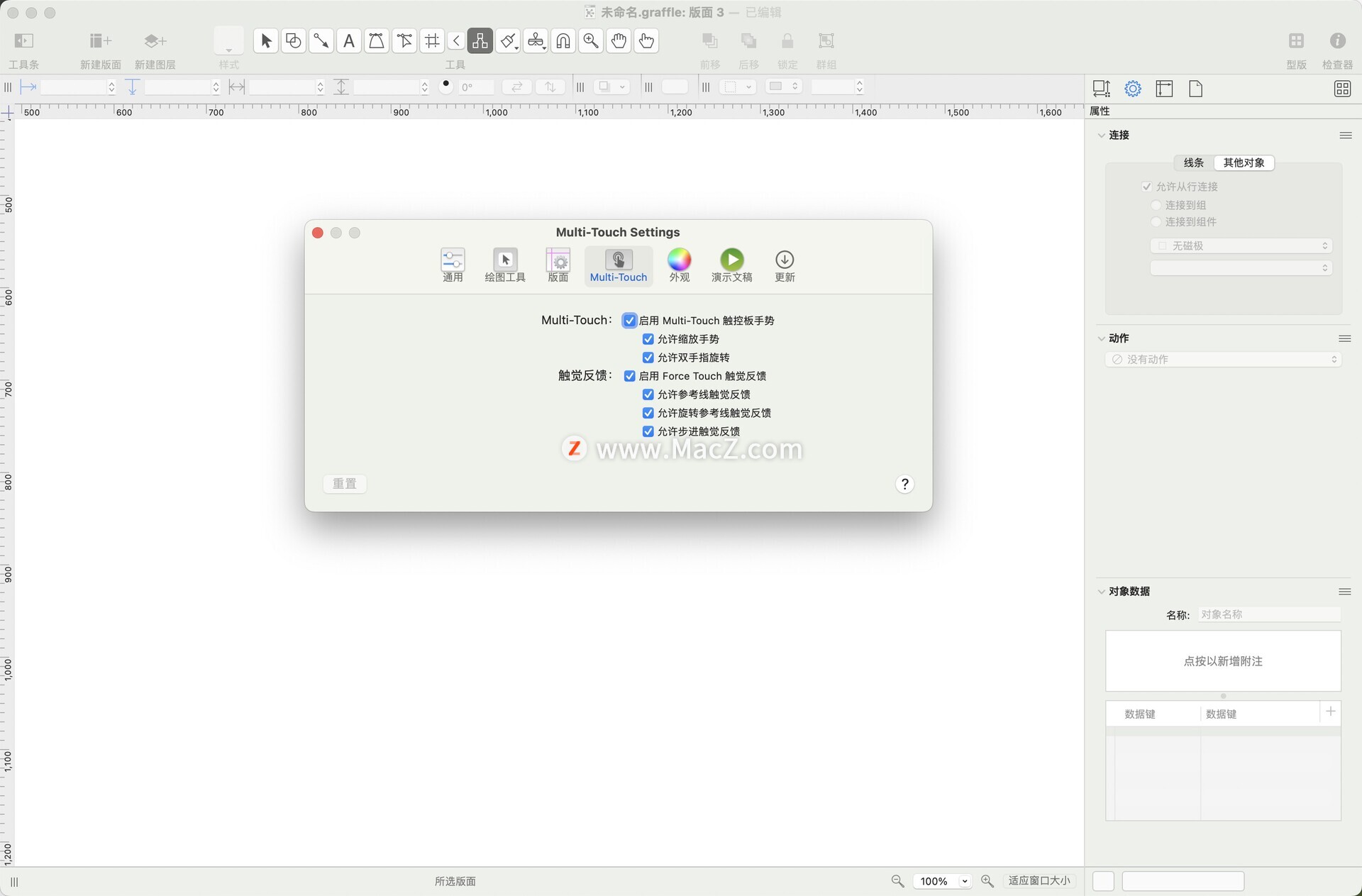The height and width of the screenshot is (896, 1362).
Task: Open the 型版 stencils panel
Action: pyautogui.click(x=1296, y=41)
